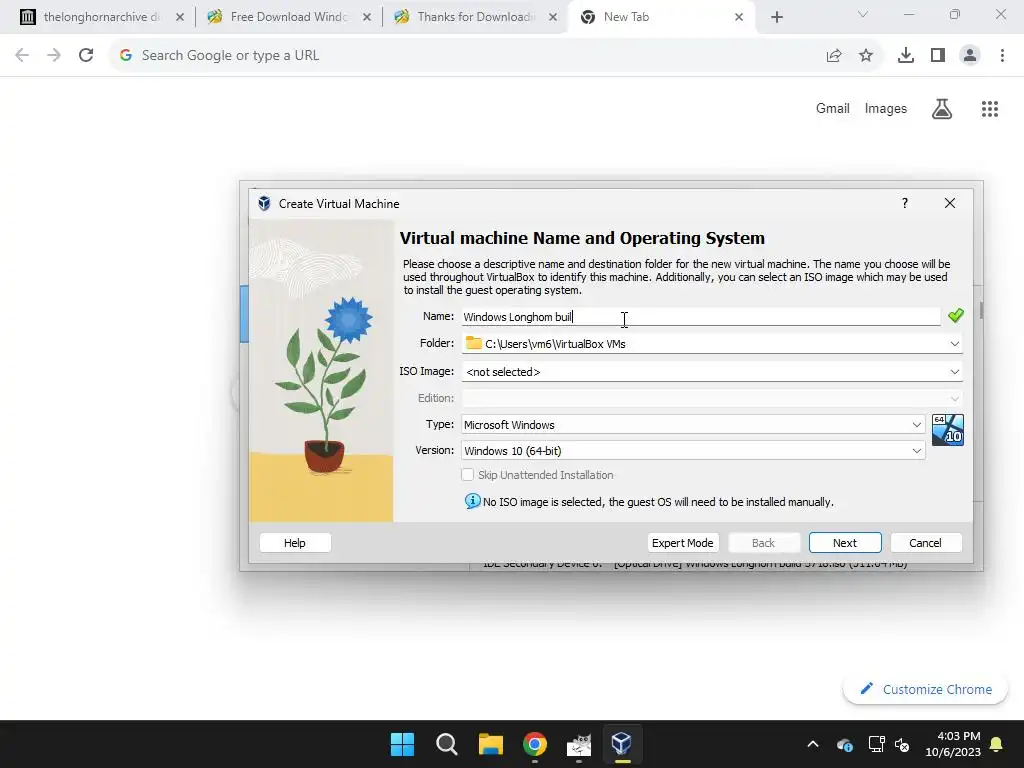Expand the Folder dropdown
This screenshot has width=1024, height=768.
pyautogui.click(x=954, y=344)
